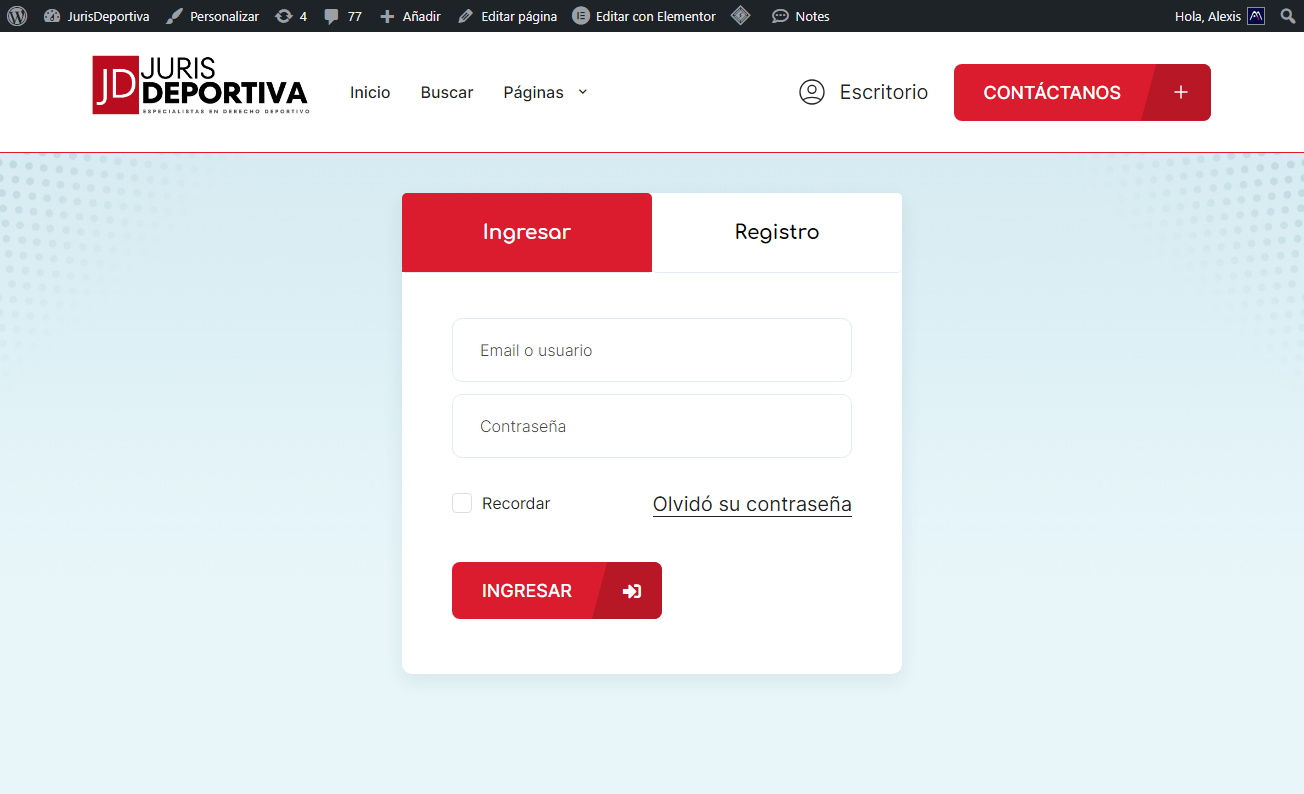
Task: Toggle the Recordar checkbox
Action: (462, 503)
